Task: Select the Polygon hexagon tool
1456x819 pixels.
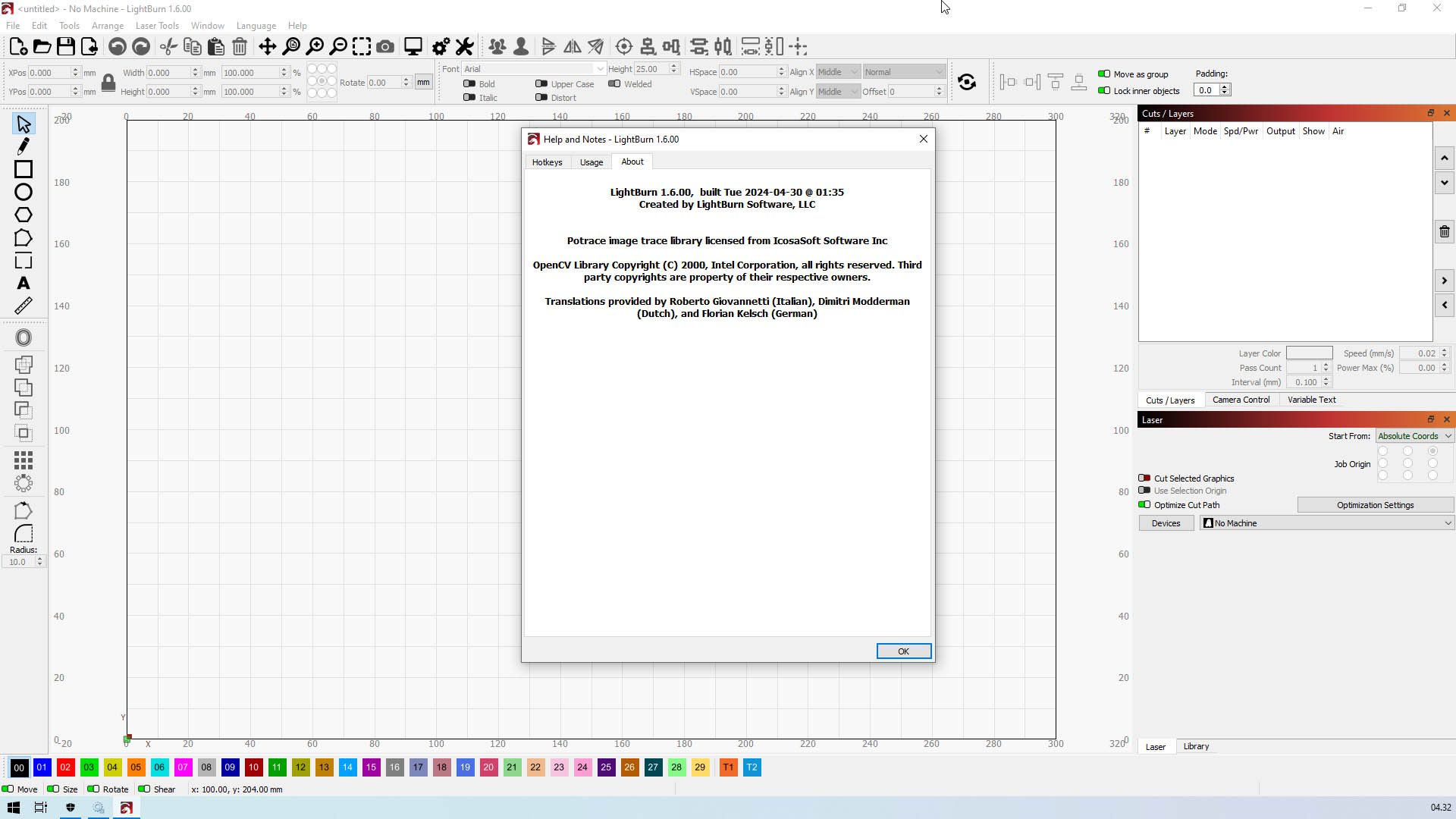Action: (x=24, y=215)
